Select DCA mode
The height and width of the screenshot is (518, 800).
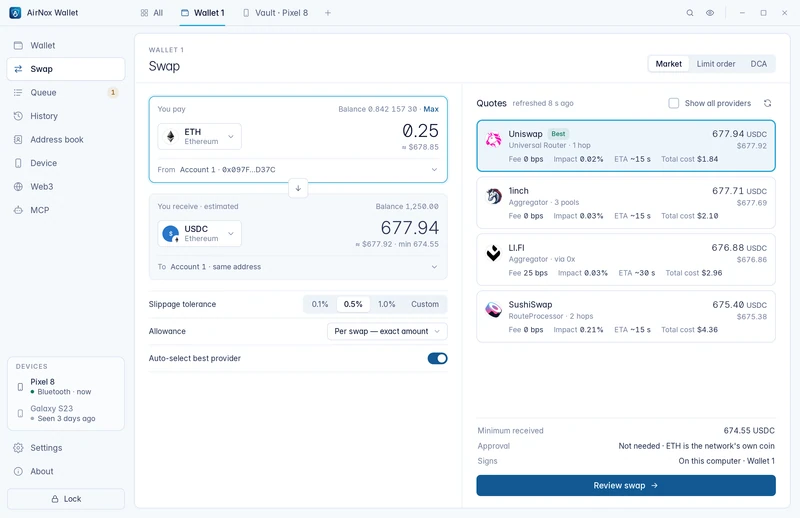pos(758,64)
